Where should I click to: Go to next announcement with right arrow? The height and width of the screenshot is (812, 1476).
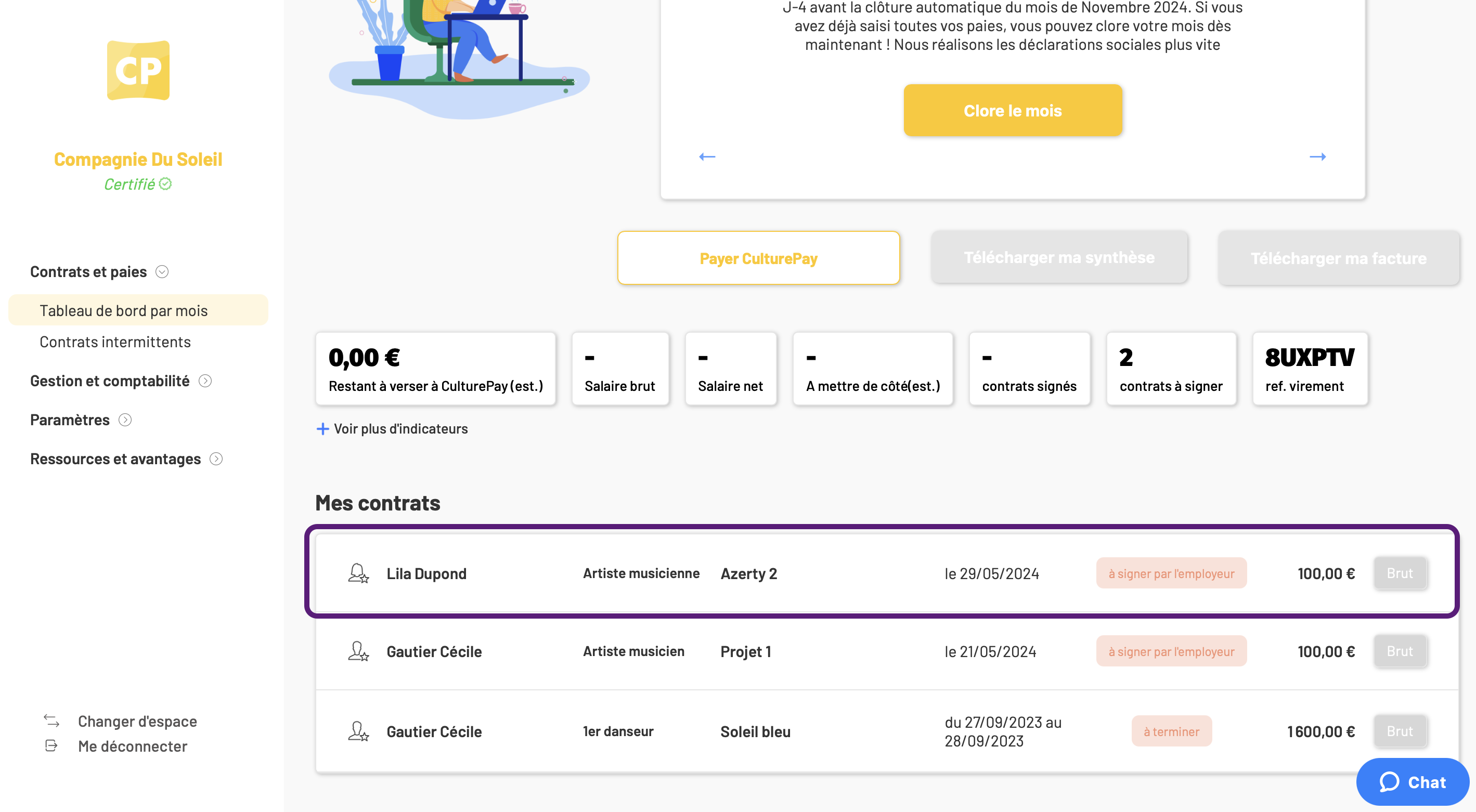coord(1318,156)
